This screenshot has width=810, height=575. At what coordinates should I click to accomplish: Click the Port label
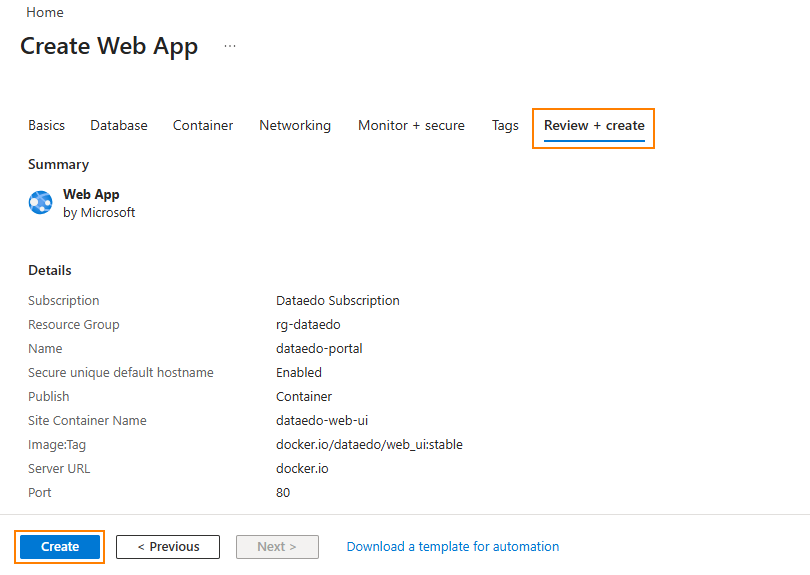click(40, 493)
